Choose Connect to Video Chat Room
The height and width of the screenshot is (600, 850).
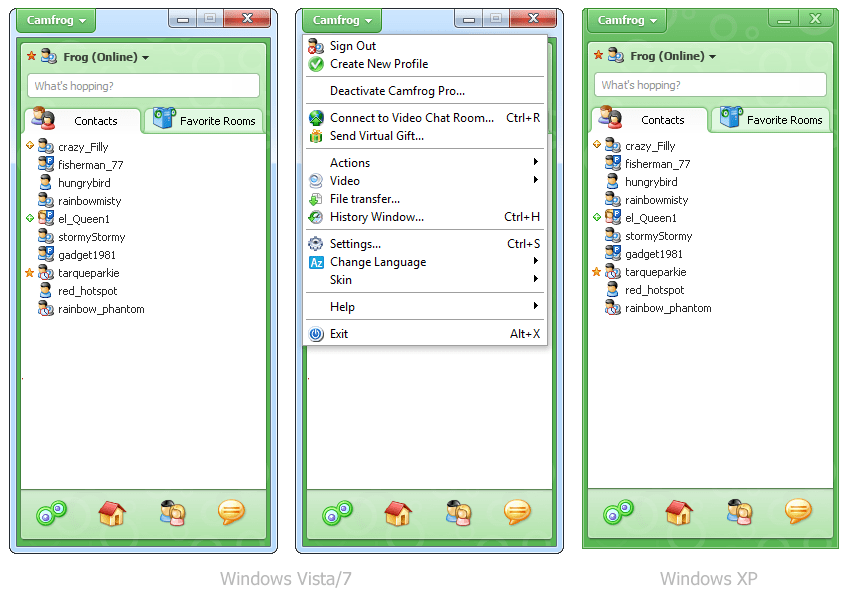426,118
